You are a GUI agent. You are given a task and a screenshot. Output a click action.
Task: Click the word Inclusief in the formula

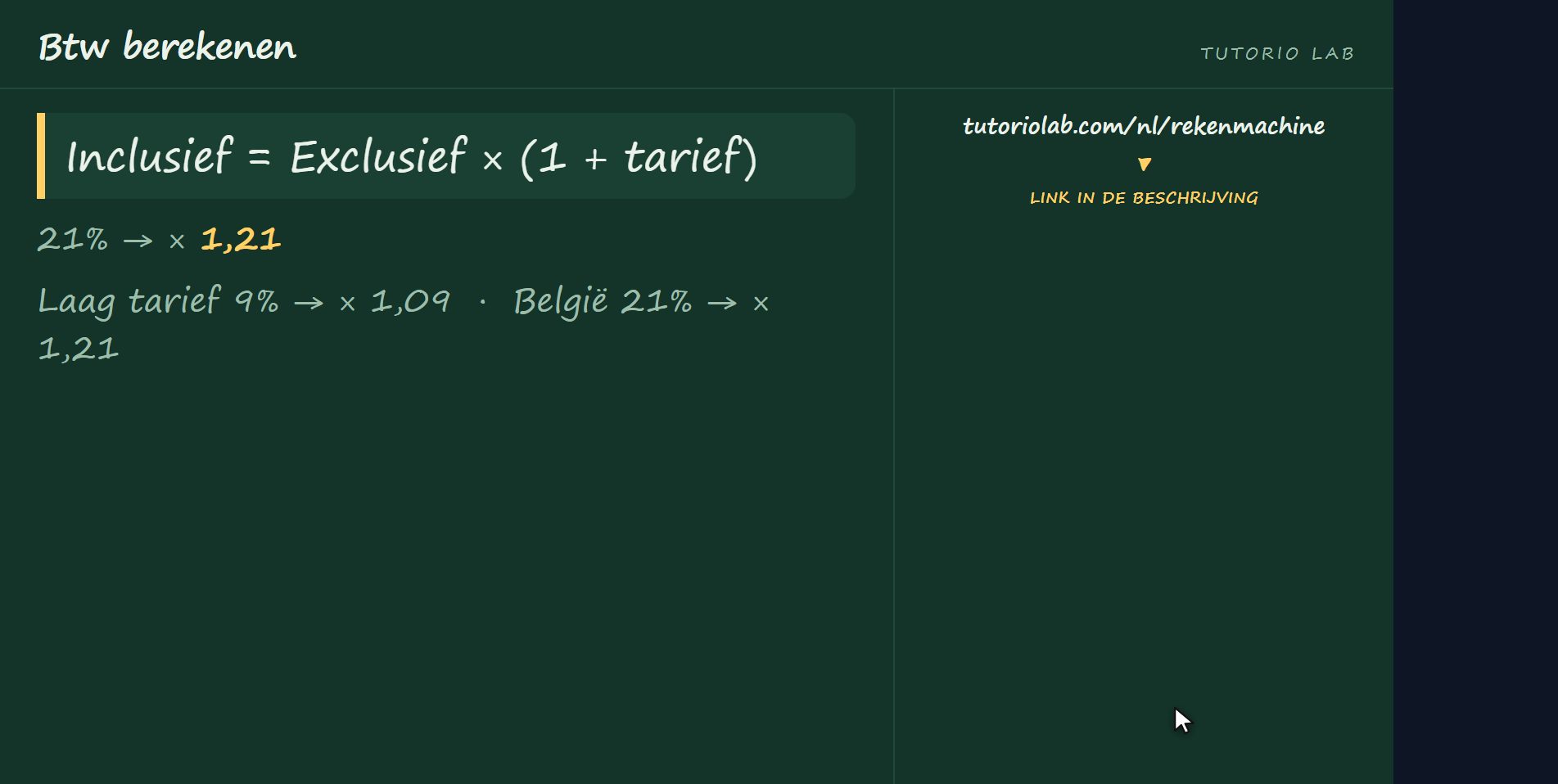click(x=149, y=155)
